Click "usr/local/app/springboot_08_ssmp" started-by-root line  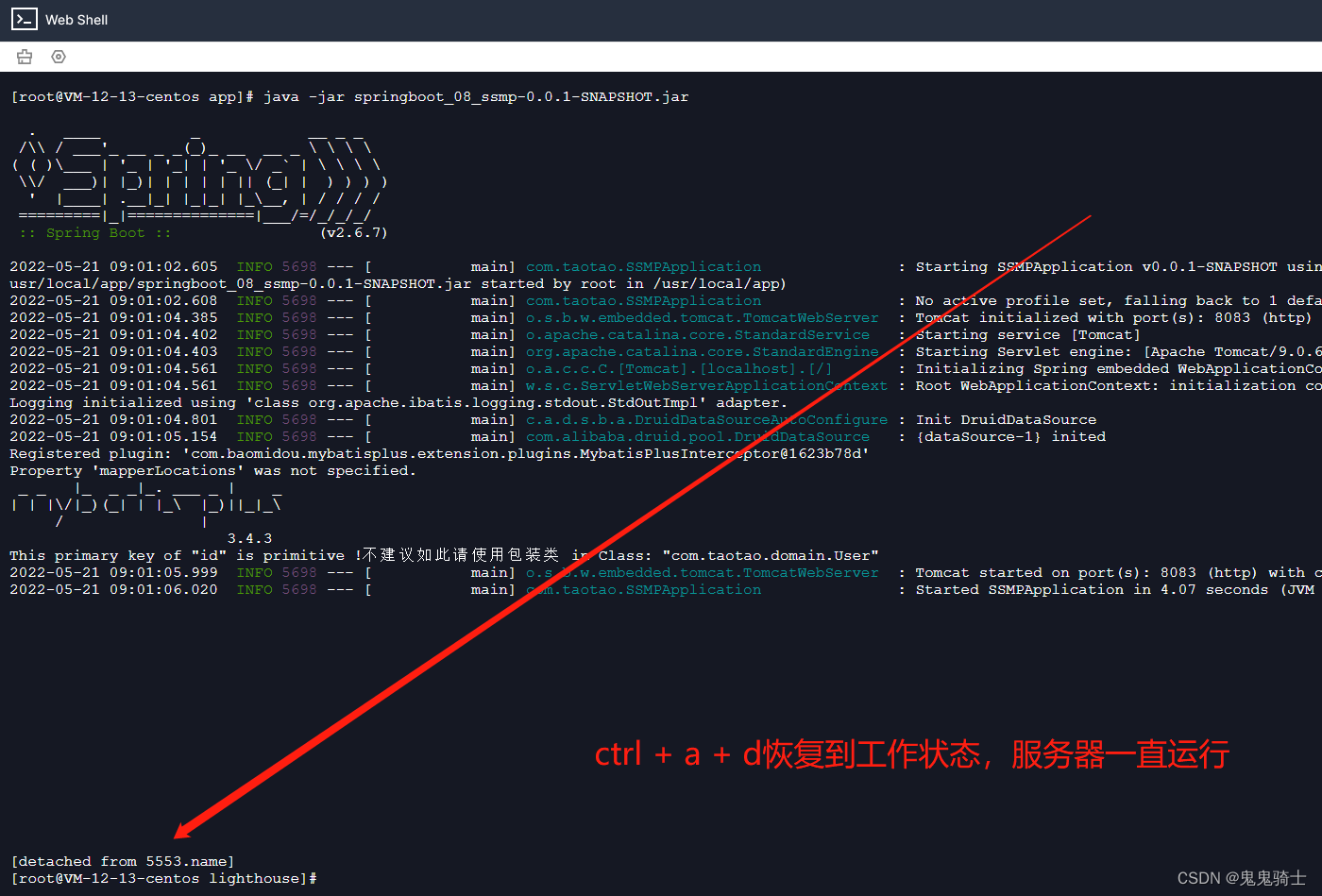coord(398,283)
